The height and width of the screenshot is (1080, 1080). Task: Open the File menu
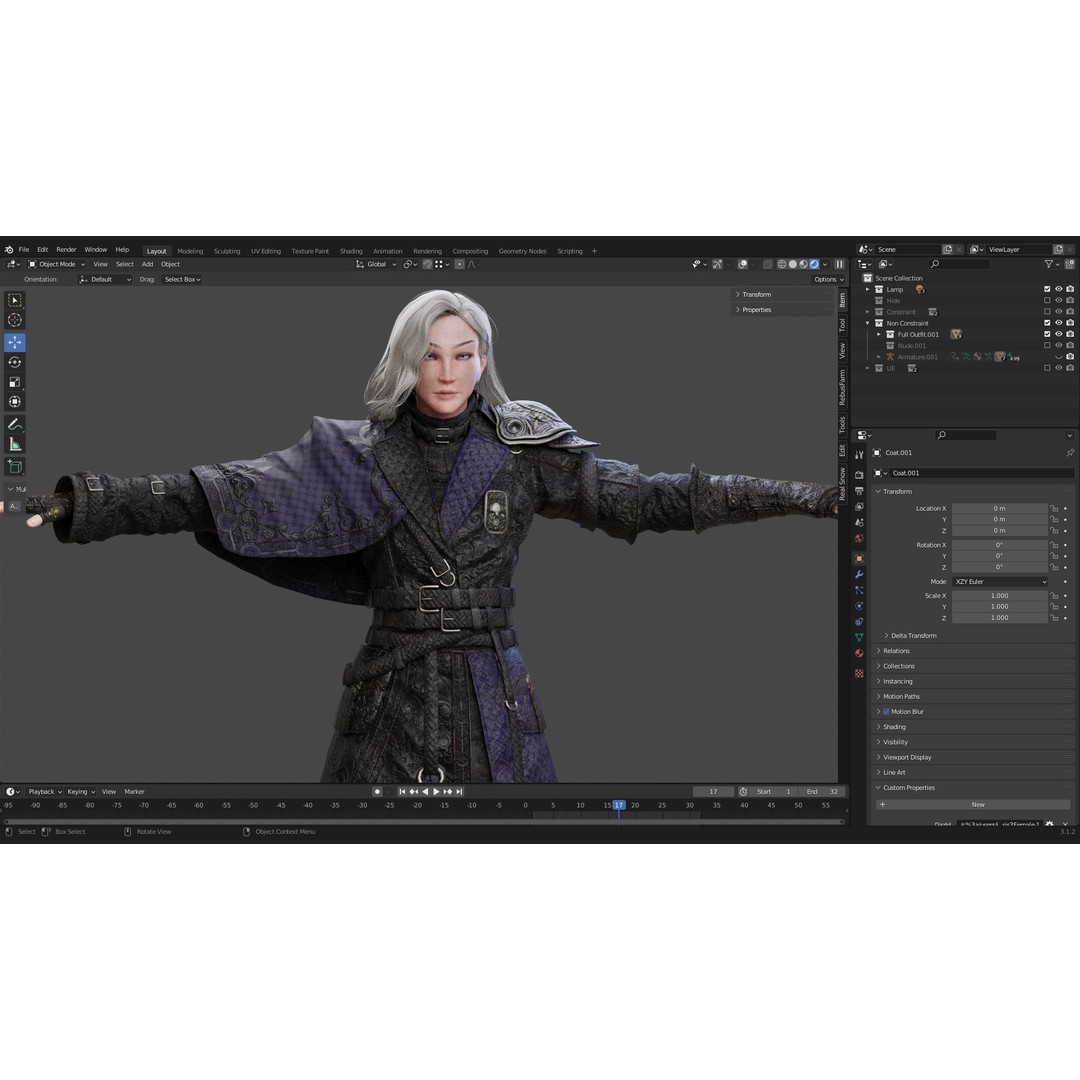(24, 250)
